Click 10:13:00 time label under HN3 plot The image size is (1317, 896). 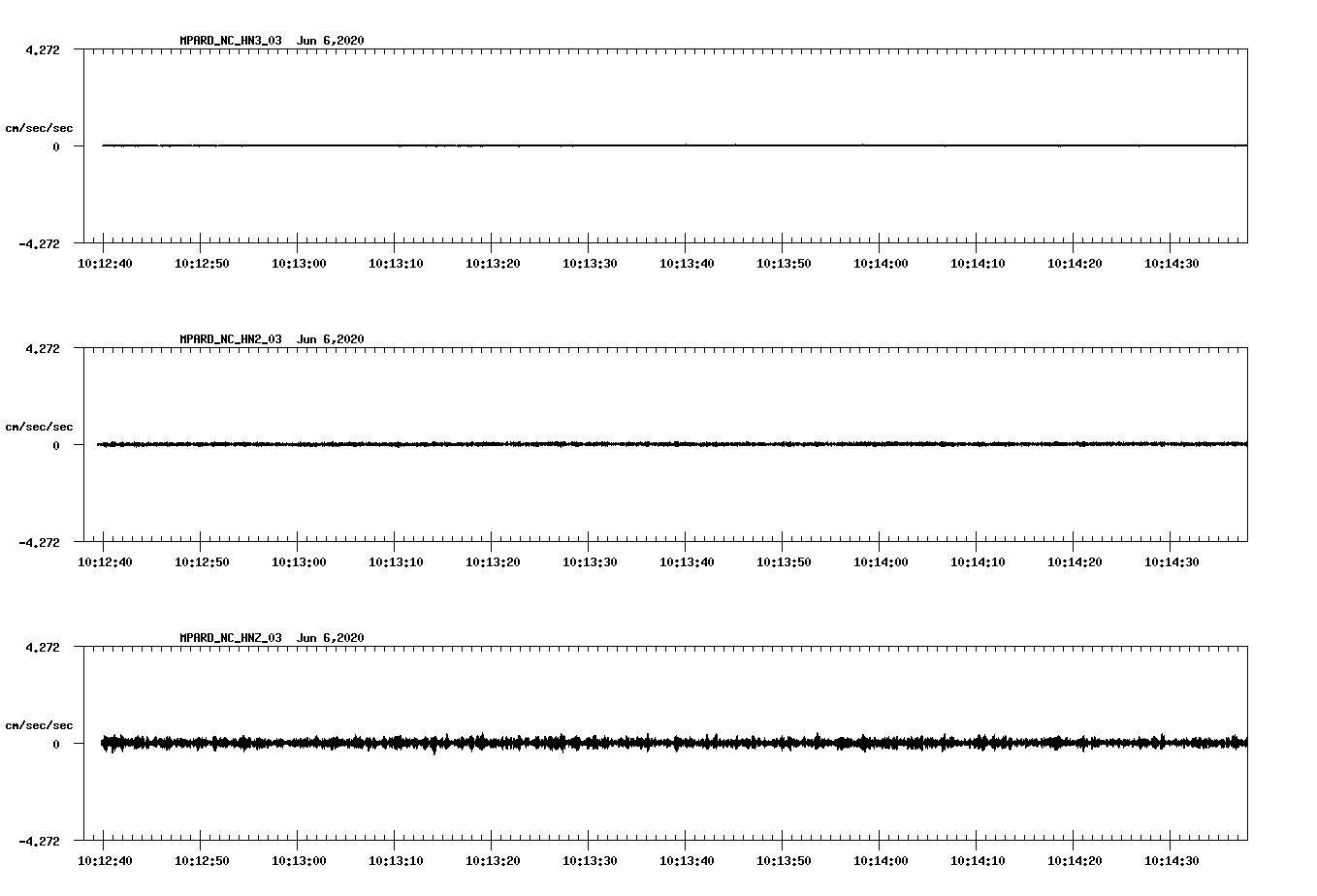299,264
